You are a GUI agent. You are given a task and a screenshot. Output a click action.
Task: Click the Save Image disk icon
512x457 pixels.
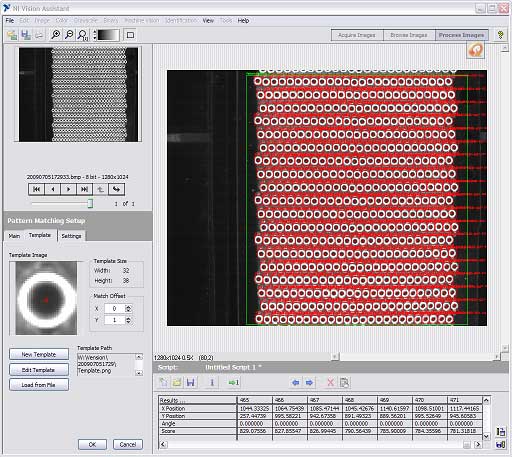pos(26,35)
